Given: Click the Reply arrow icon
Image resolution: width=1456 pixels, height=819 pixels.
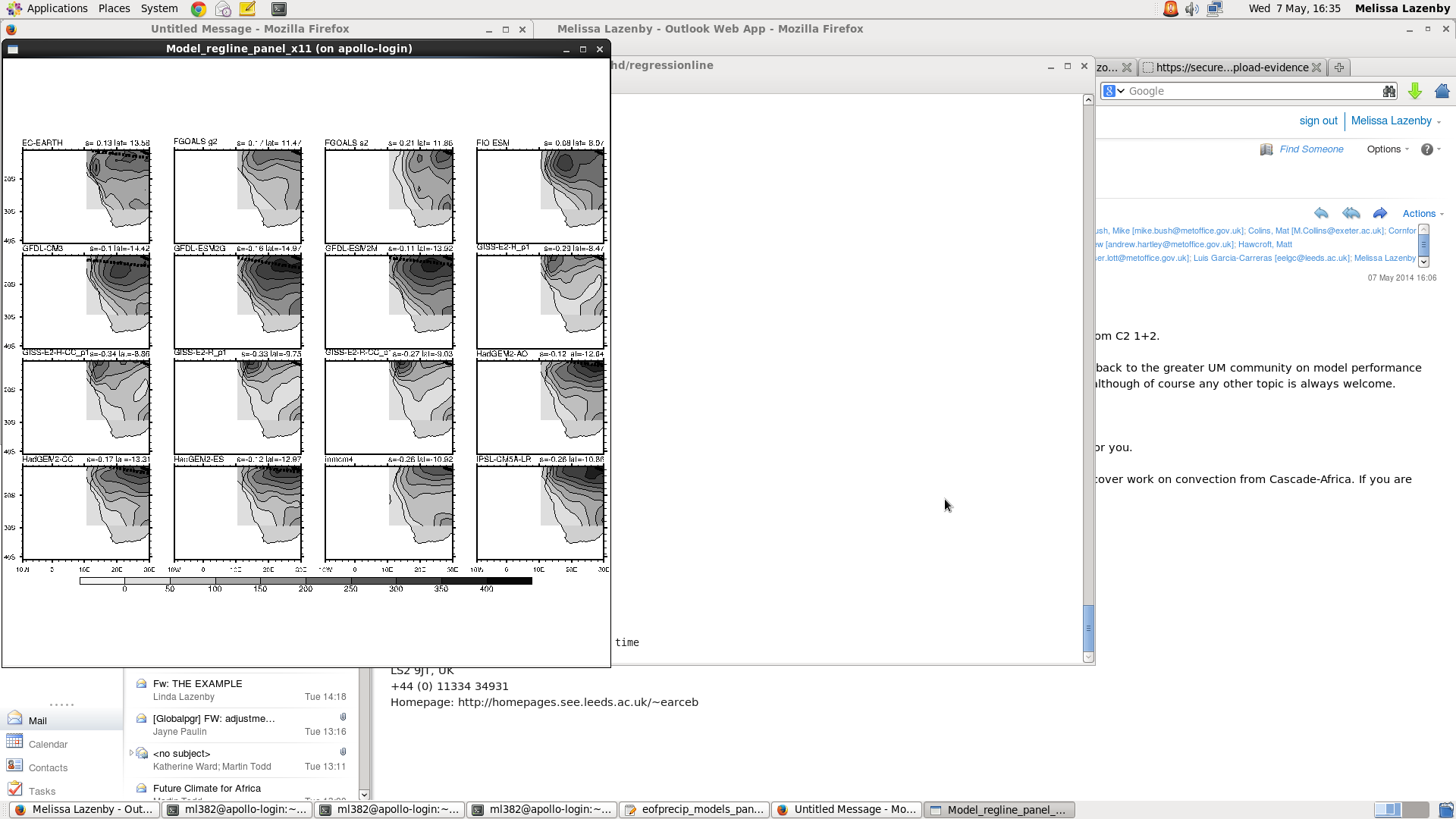Looking at the screenshot, I should [x=1321, y=213].
